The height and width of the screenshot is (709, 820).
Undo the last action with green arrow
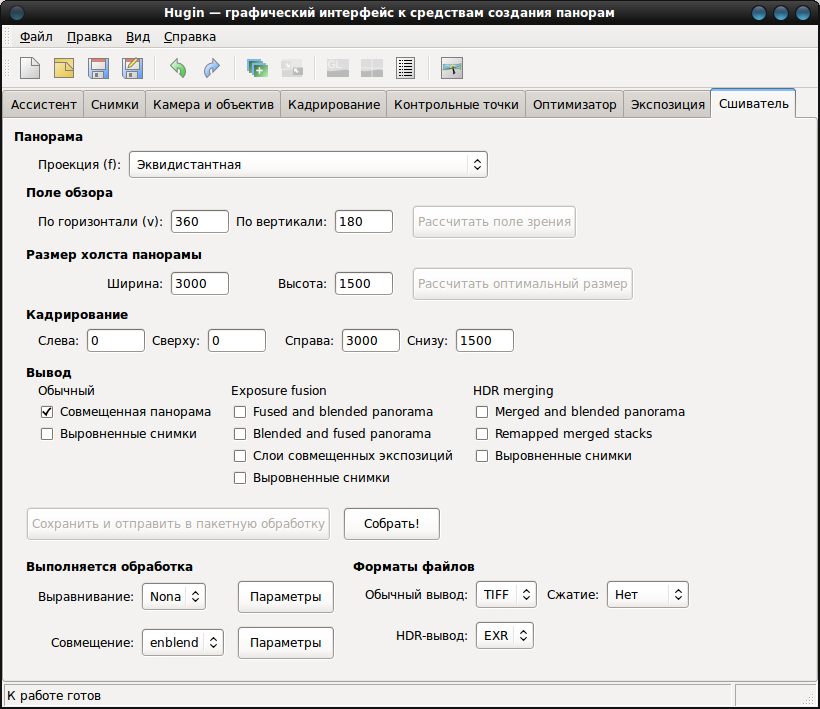click(x=178, y=68)
